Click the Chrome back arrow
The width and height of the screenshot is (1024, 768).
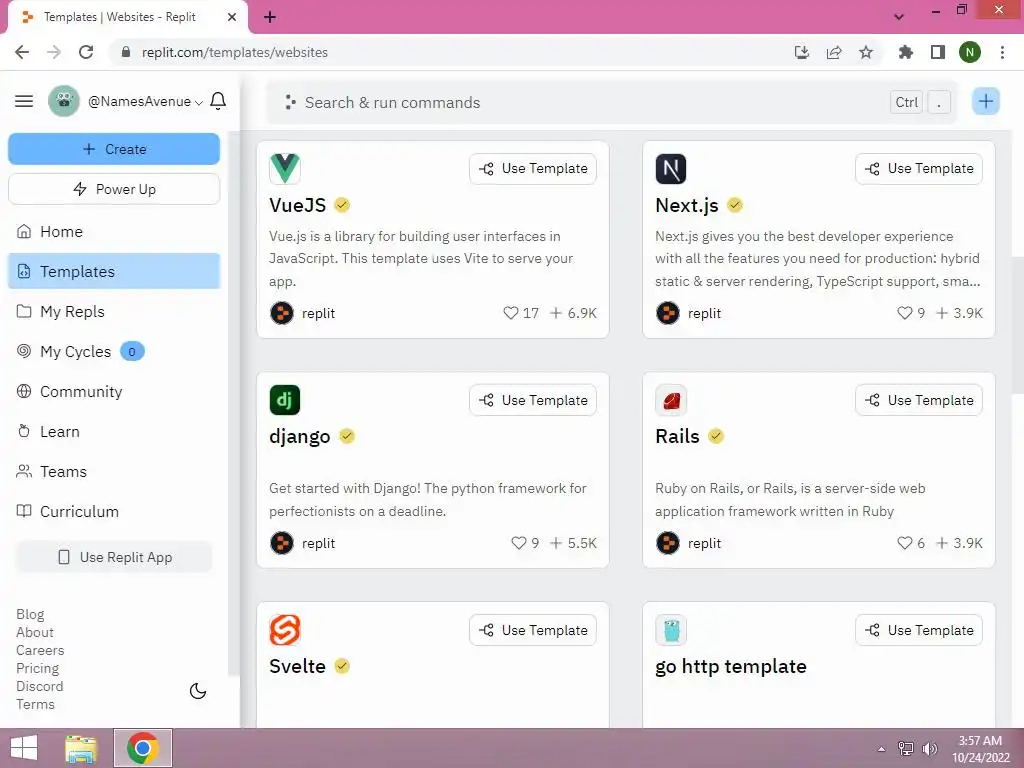click(22, 52)
